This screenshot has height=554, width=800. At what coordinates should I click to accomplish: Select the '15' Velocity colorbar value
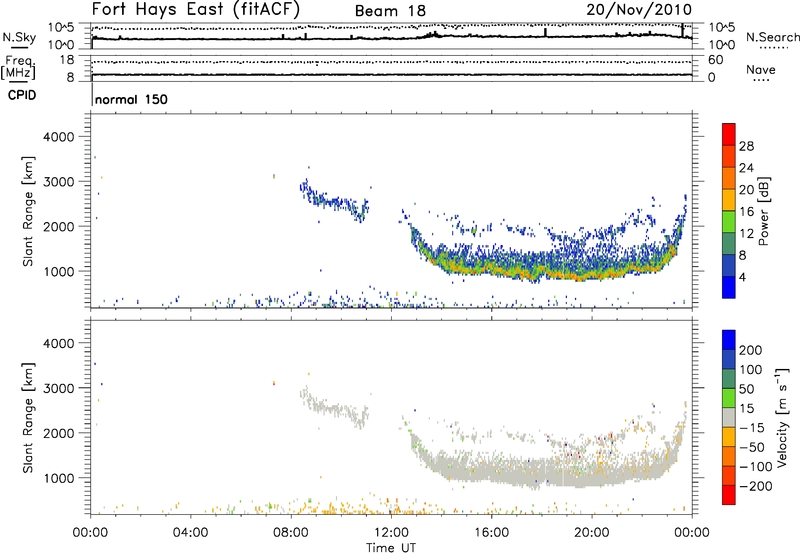click(746, 408)
